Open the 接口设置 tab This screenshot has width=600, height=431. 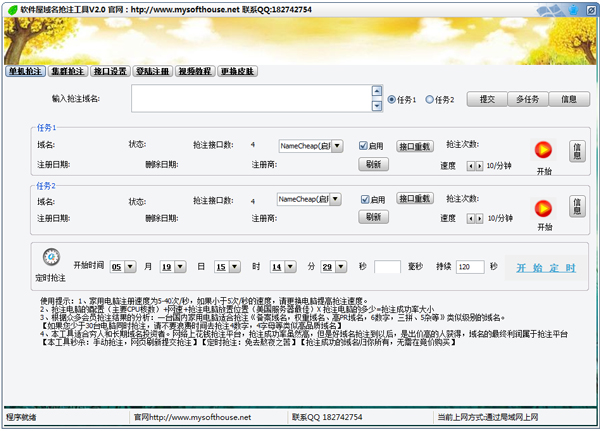(x=111, y=72)
